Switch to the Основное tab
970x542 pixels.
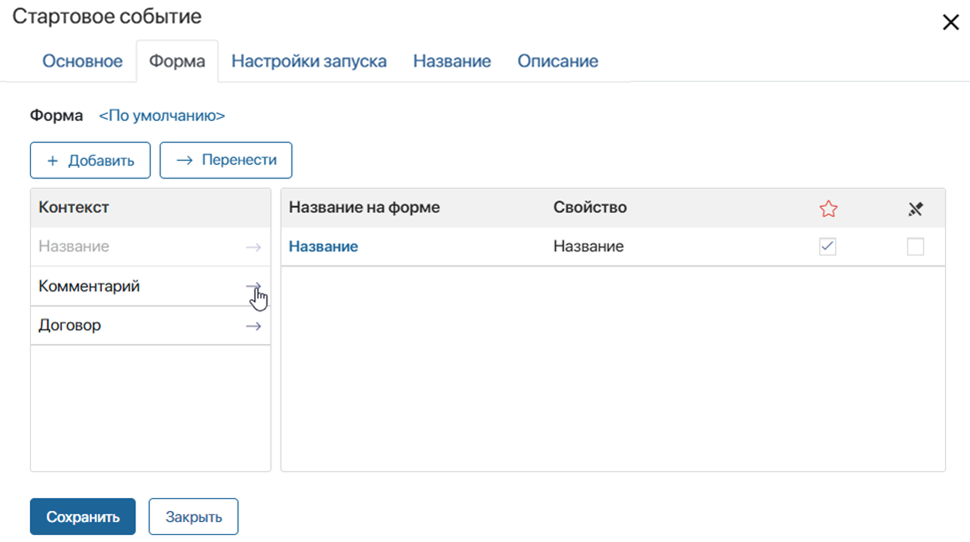click(x=82, y=61)
